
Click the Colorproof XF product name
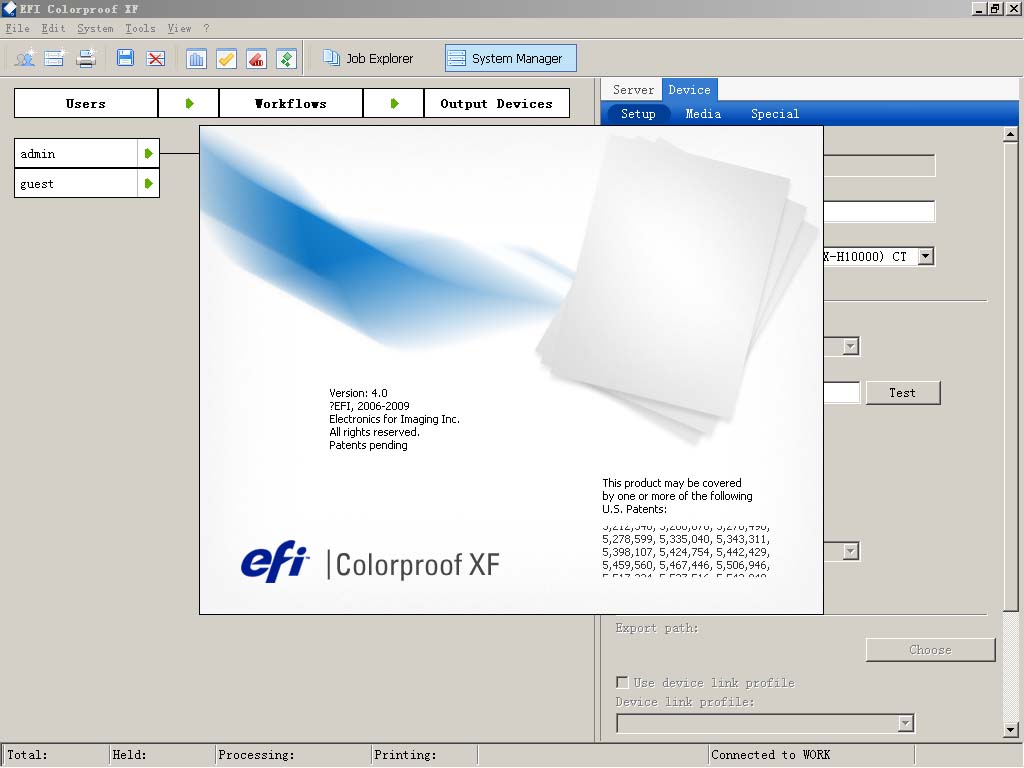[x=417, y=565]
